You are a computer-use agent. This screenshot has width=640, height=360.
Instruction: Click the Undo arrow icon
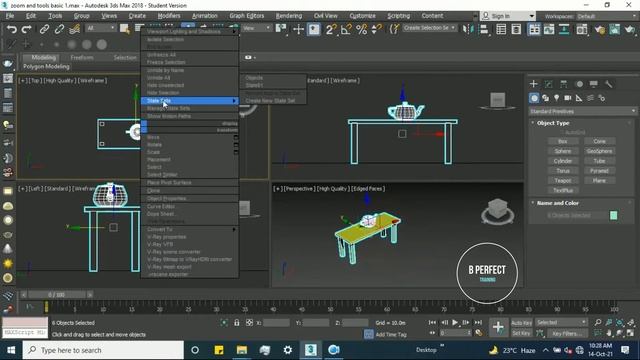tap(11, 29)
